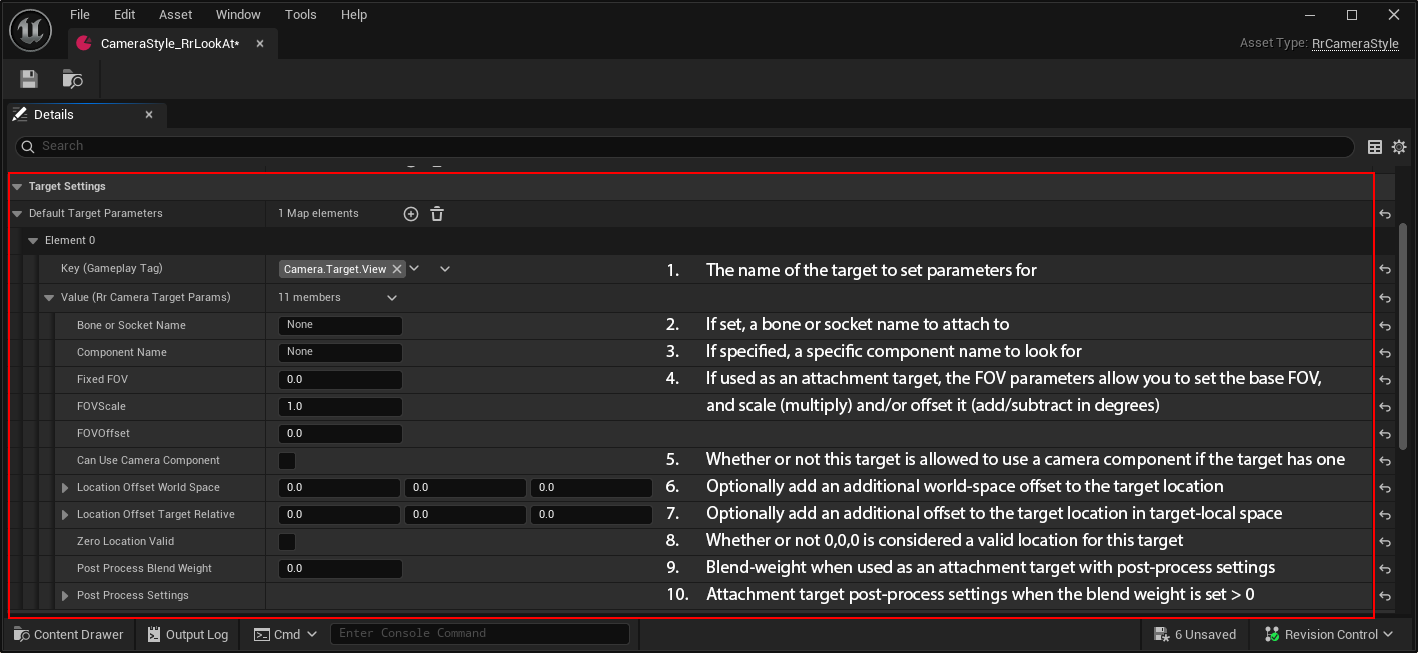Image resolution: width=1418 pixels, height=653 pixels.
Task: Open the Cmd console type dropdown
Action: (x=285, y=634)
